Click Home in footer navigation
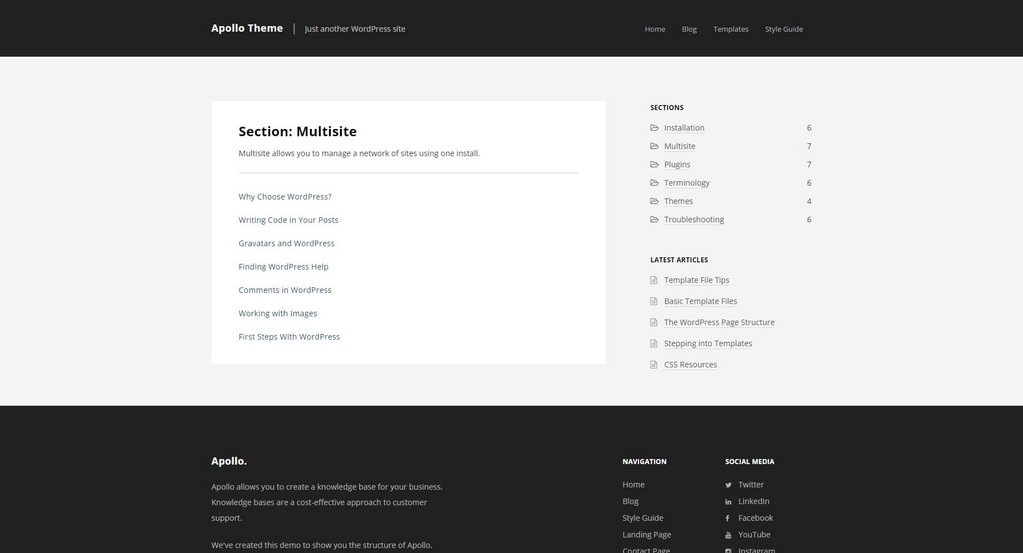 [x=634, y=485]
